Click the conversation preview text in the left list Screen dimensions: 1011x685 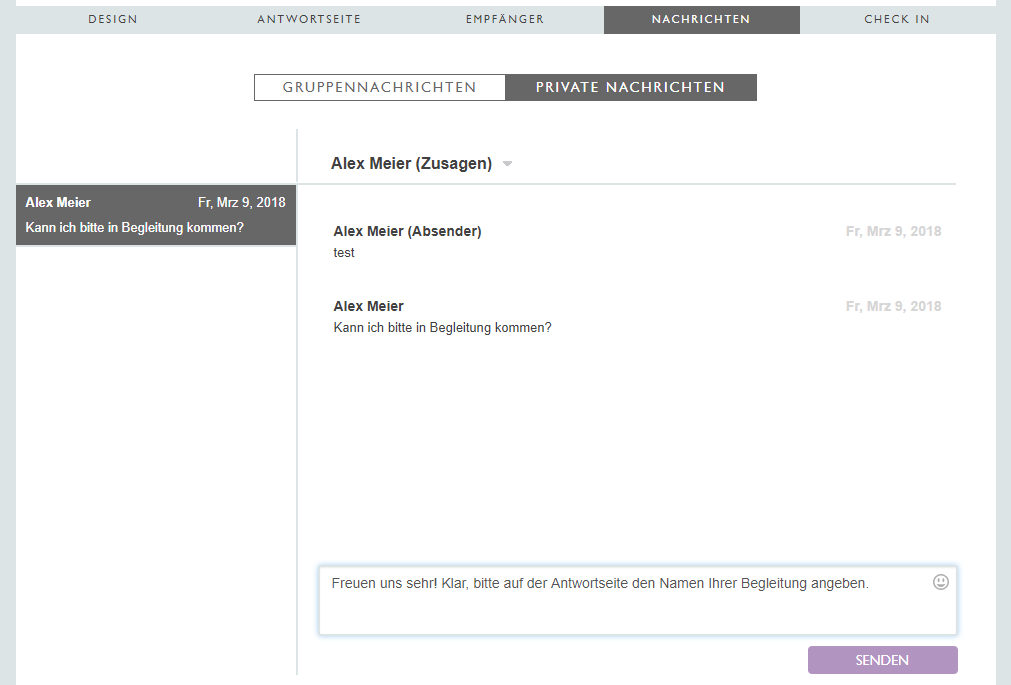point(134,227)
